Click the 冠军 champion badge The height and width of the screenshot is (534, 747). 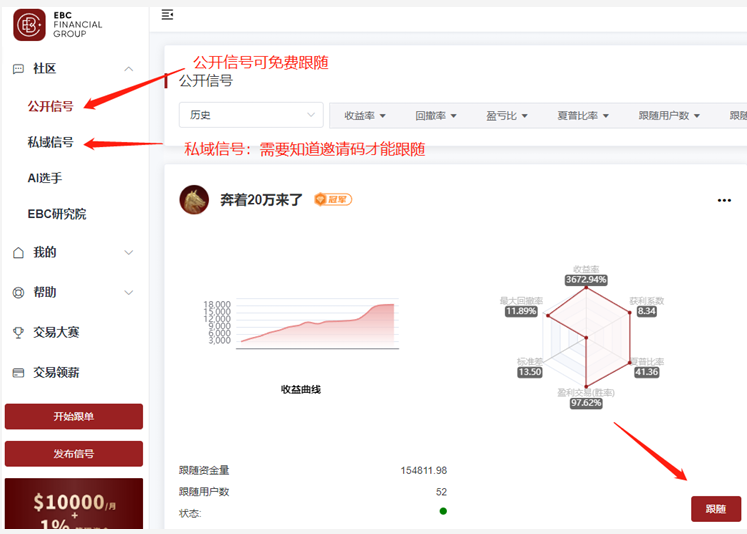point(333,200)
